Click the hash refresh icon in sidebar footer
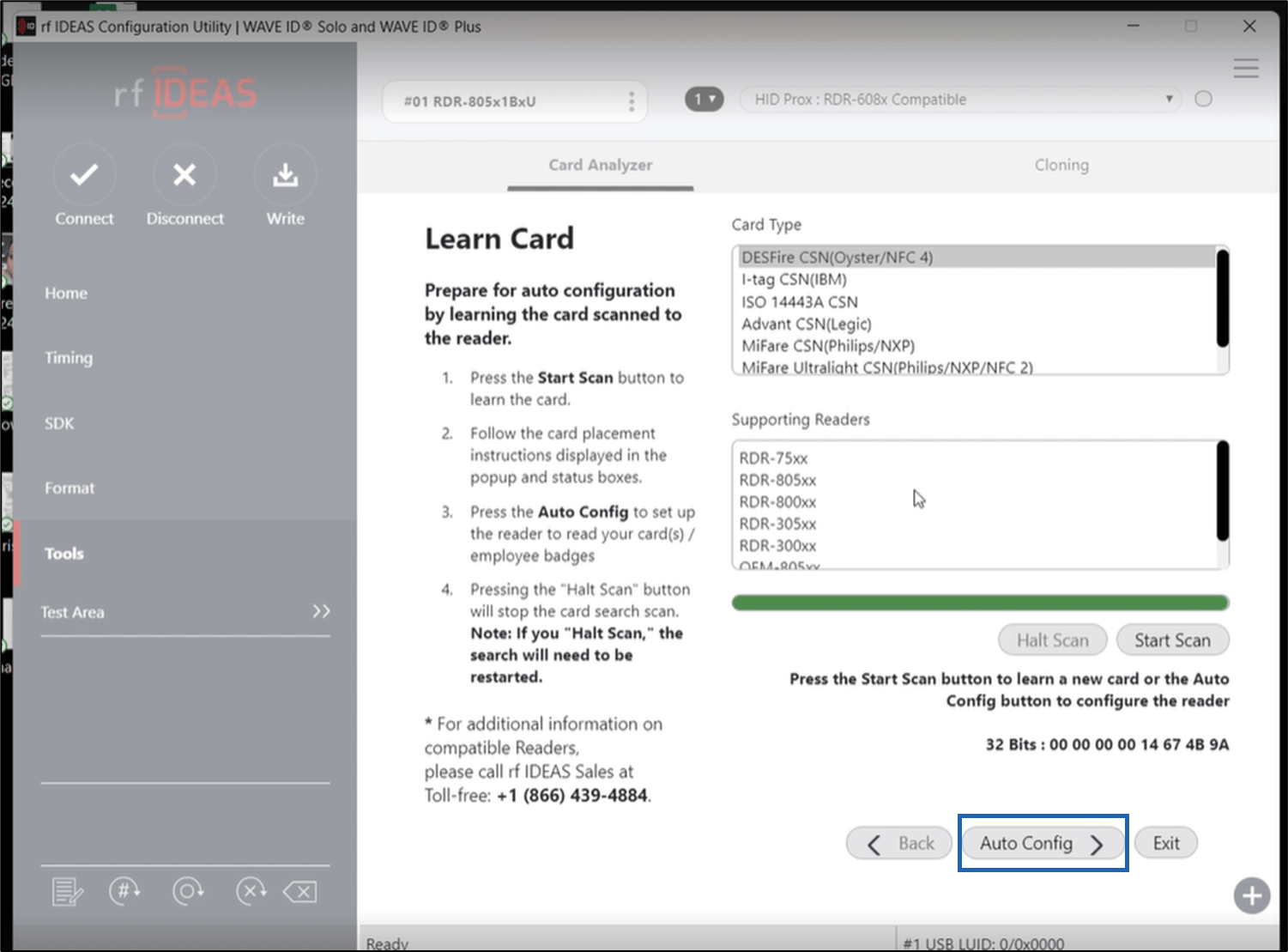This screenshot has width=1288, height=952. click(125, 891)
